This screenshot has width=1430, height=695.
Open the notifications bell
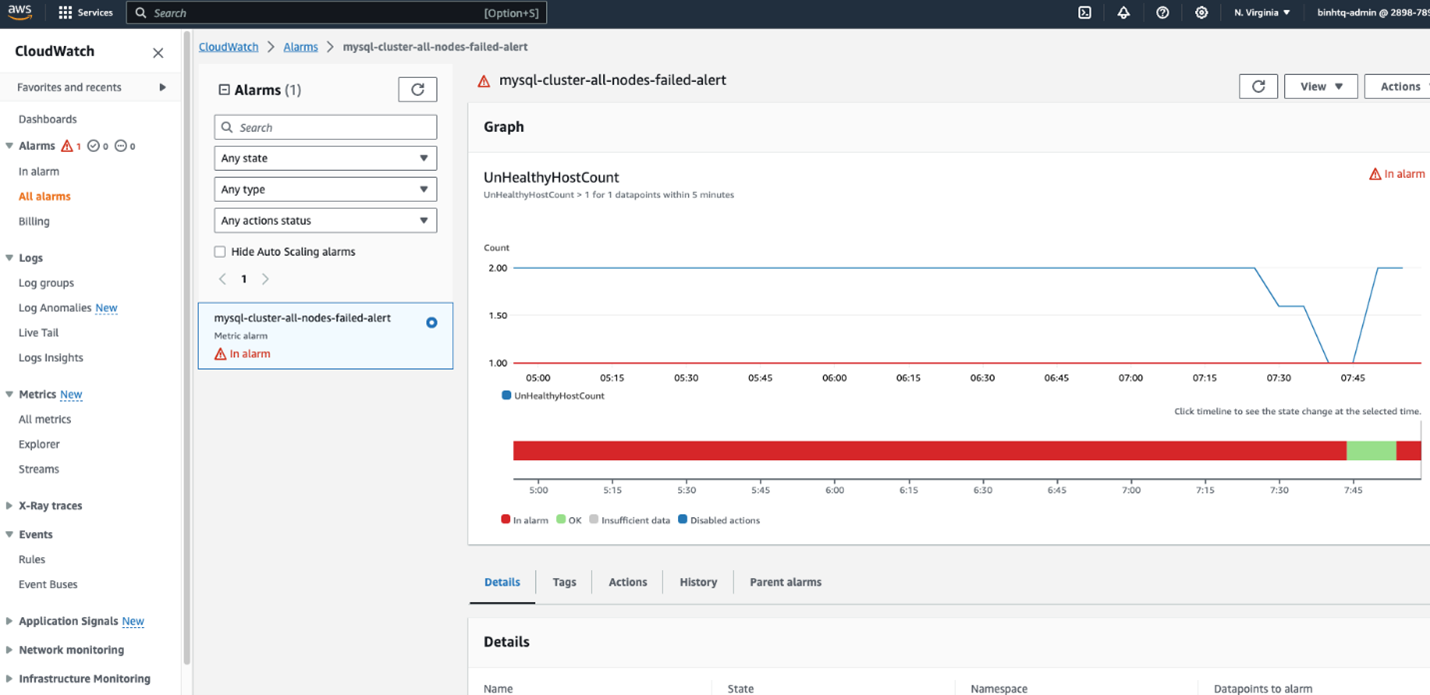click(x=1124, y=13)
